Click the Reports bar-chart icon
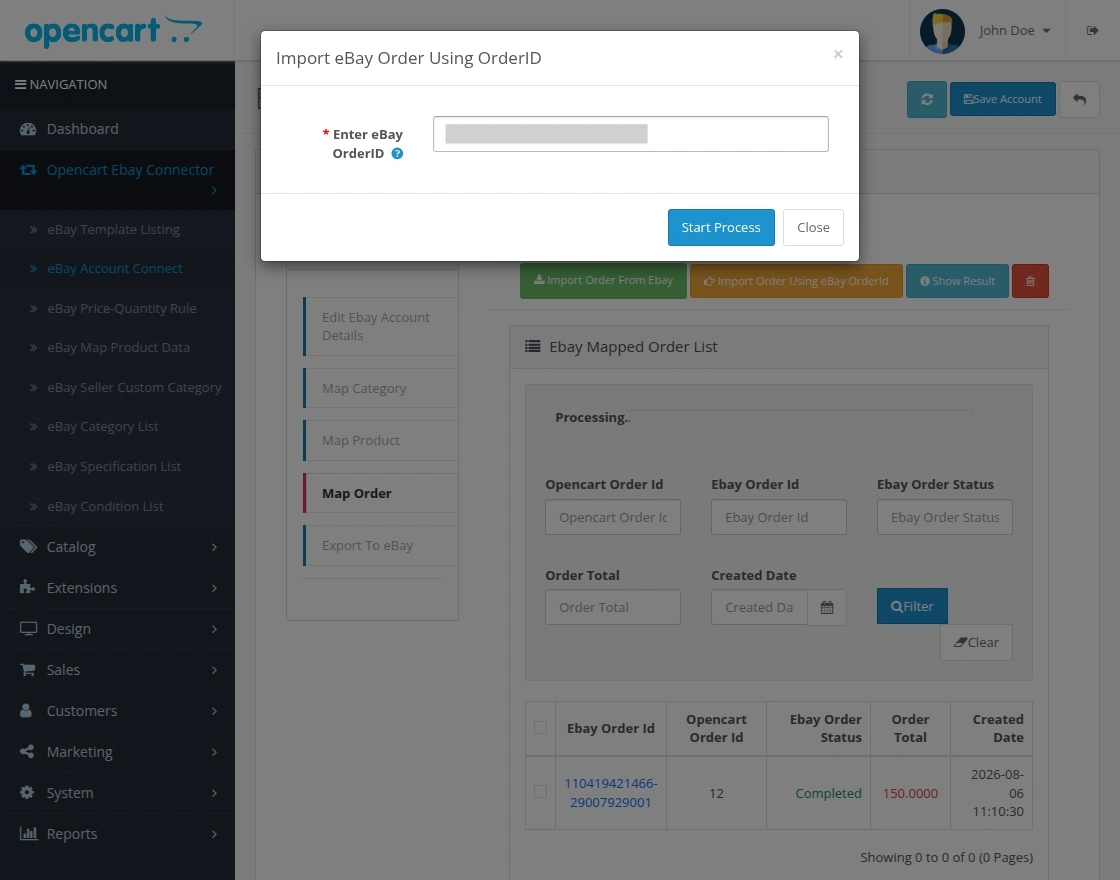Screen dimensions: 1120x880 29,833
